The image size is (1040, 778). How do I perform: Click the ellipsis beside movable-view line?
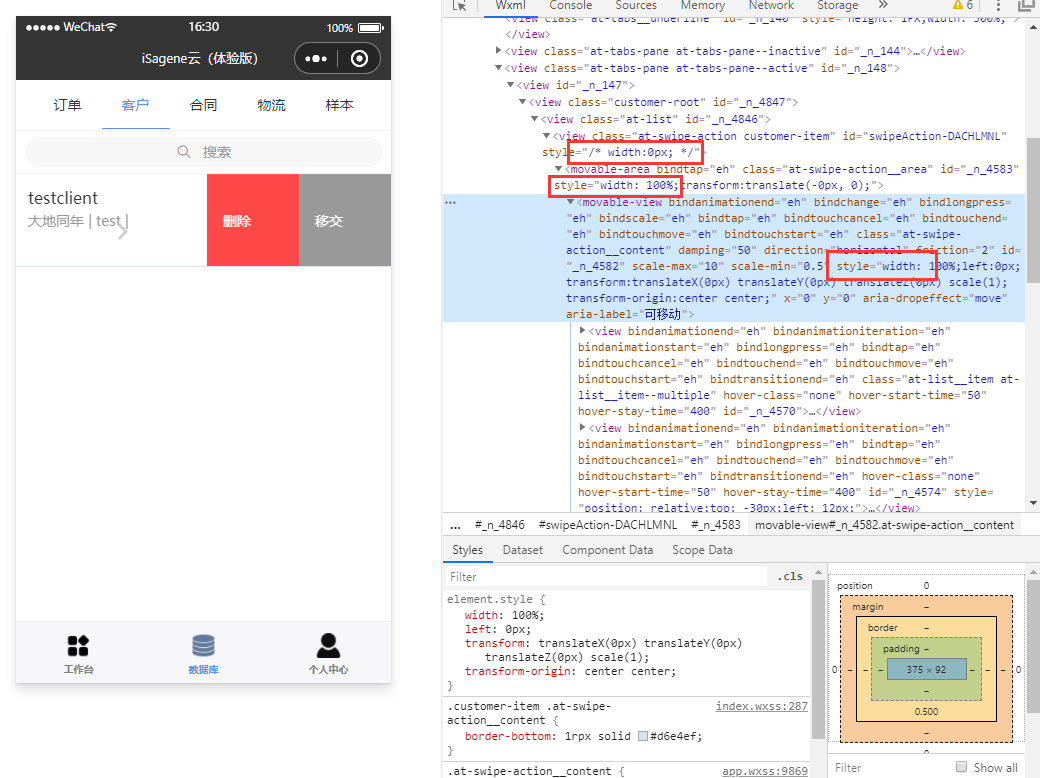pos(450,202)
